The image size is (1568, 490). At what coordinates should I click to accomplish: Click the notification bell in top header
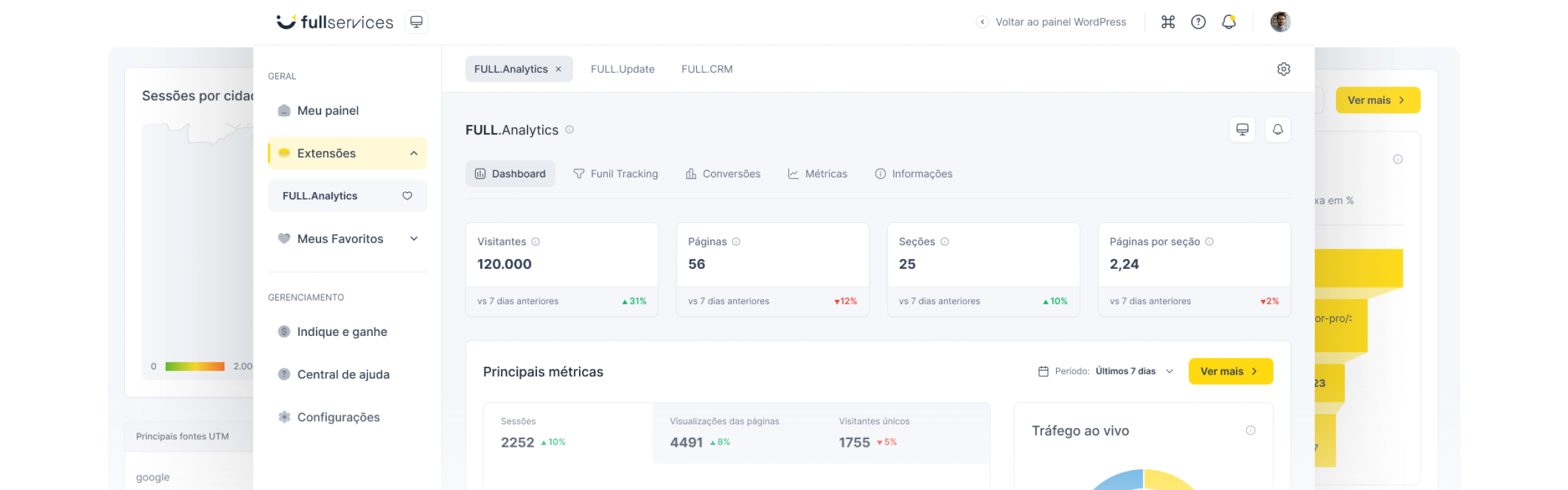(1229, 22)
